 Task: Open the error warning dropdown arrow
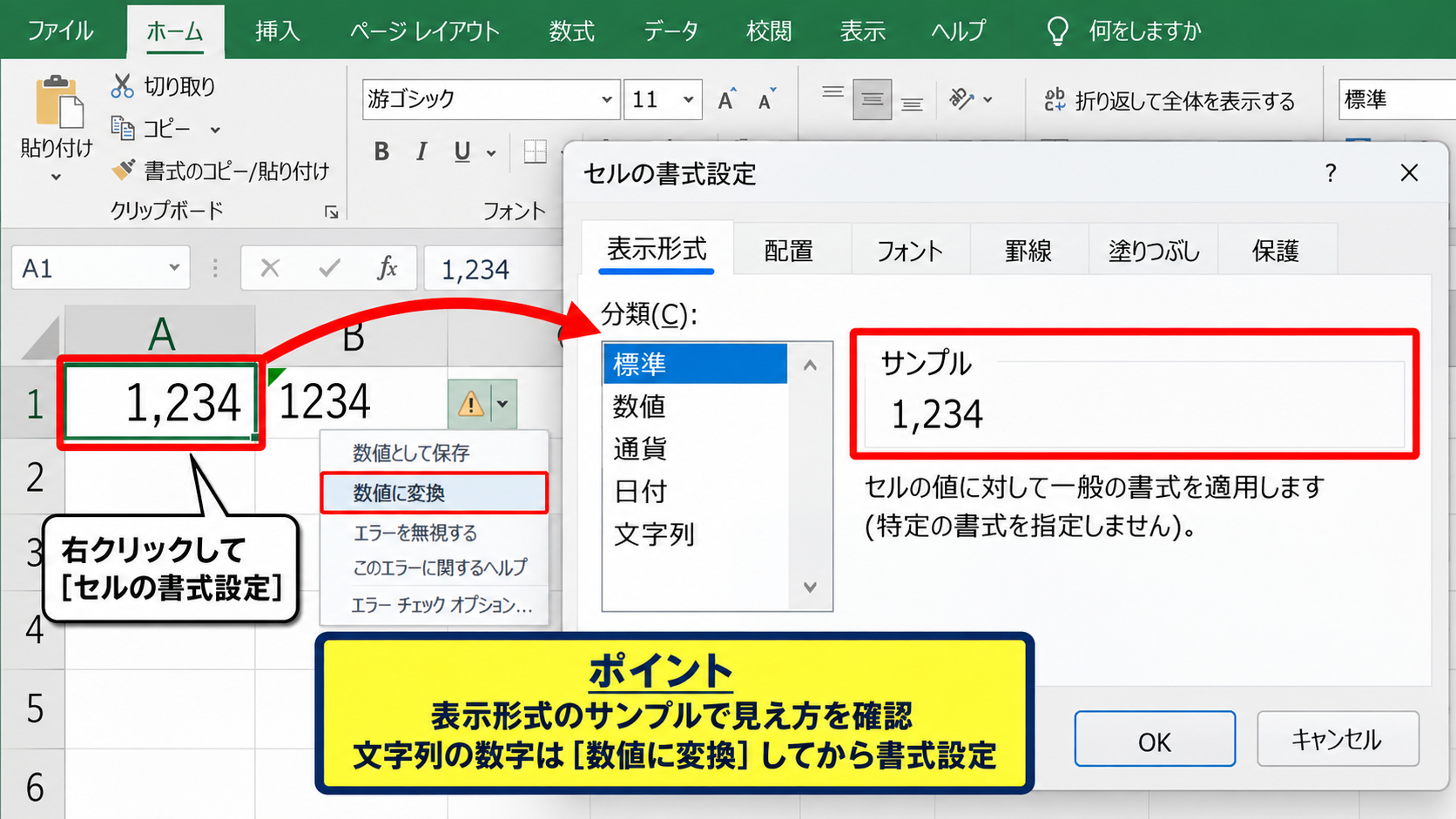[x=502, y=403]
